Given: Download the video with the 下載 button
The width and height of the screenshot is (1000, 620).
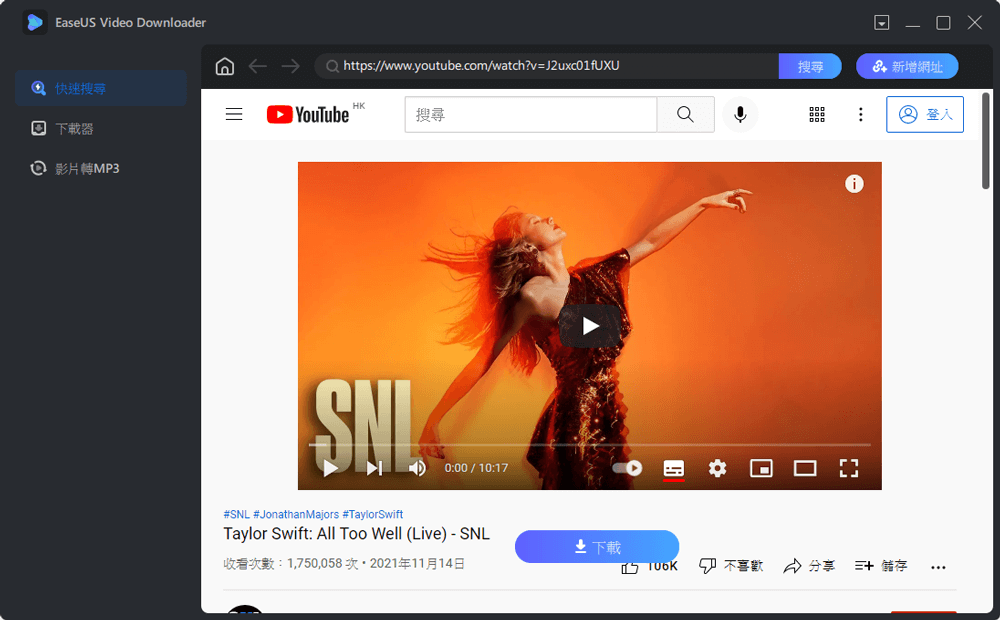Looking at the screenshot, I should coord(596,547).
